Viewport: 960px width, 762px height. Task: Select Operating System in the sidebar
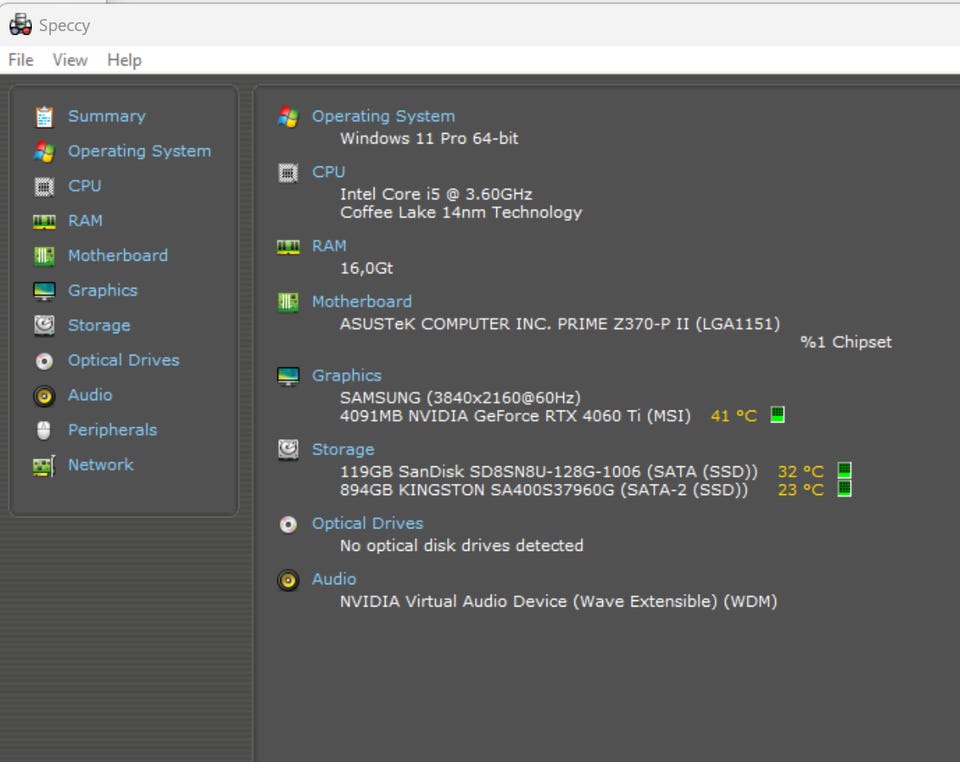pos(139,151)
